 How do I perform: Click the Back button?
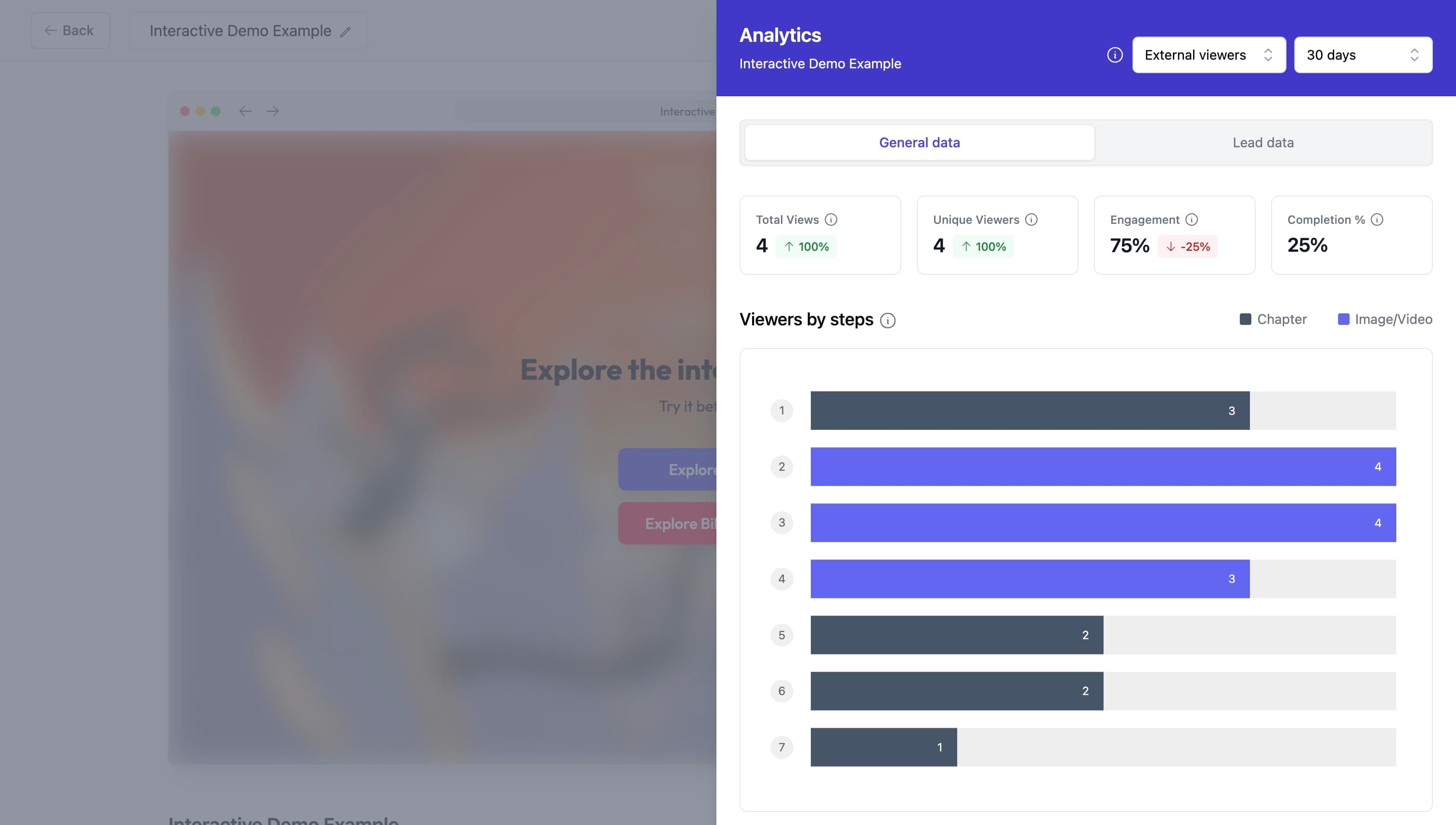click(70, 31)
